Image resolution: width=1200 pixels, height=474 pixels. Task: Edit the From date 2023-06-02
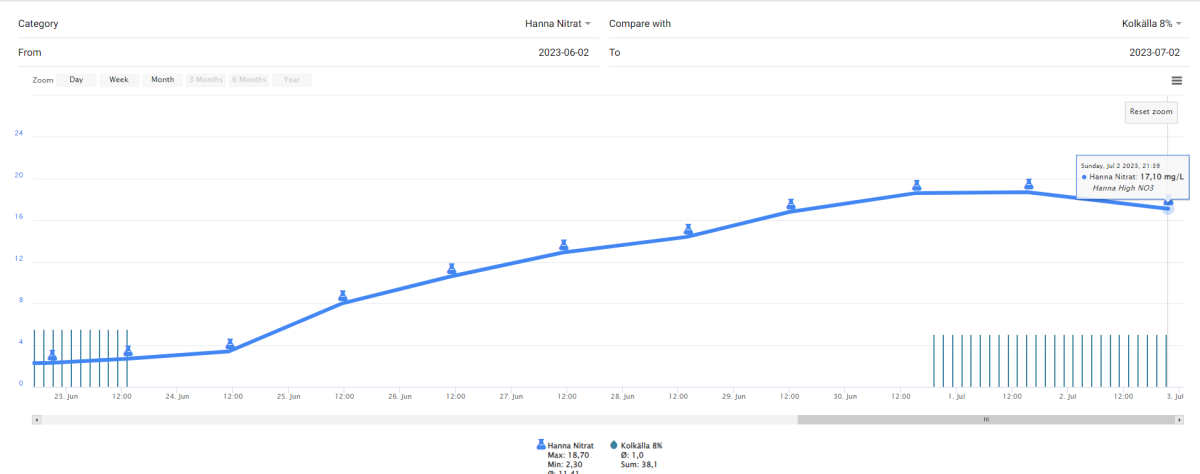pyautogui.click(x=564, y=52)
